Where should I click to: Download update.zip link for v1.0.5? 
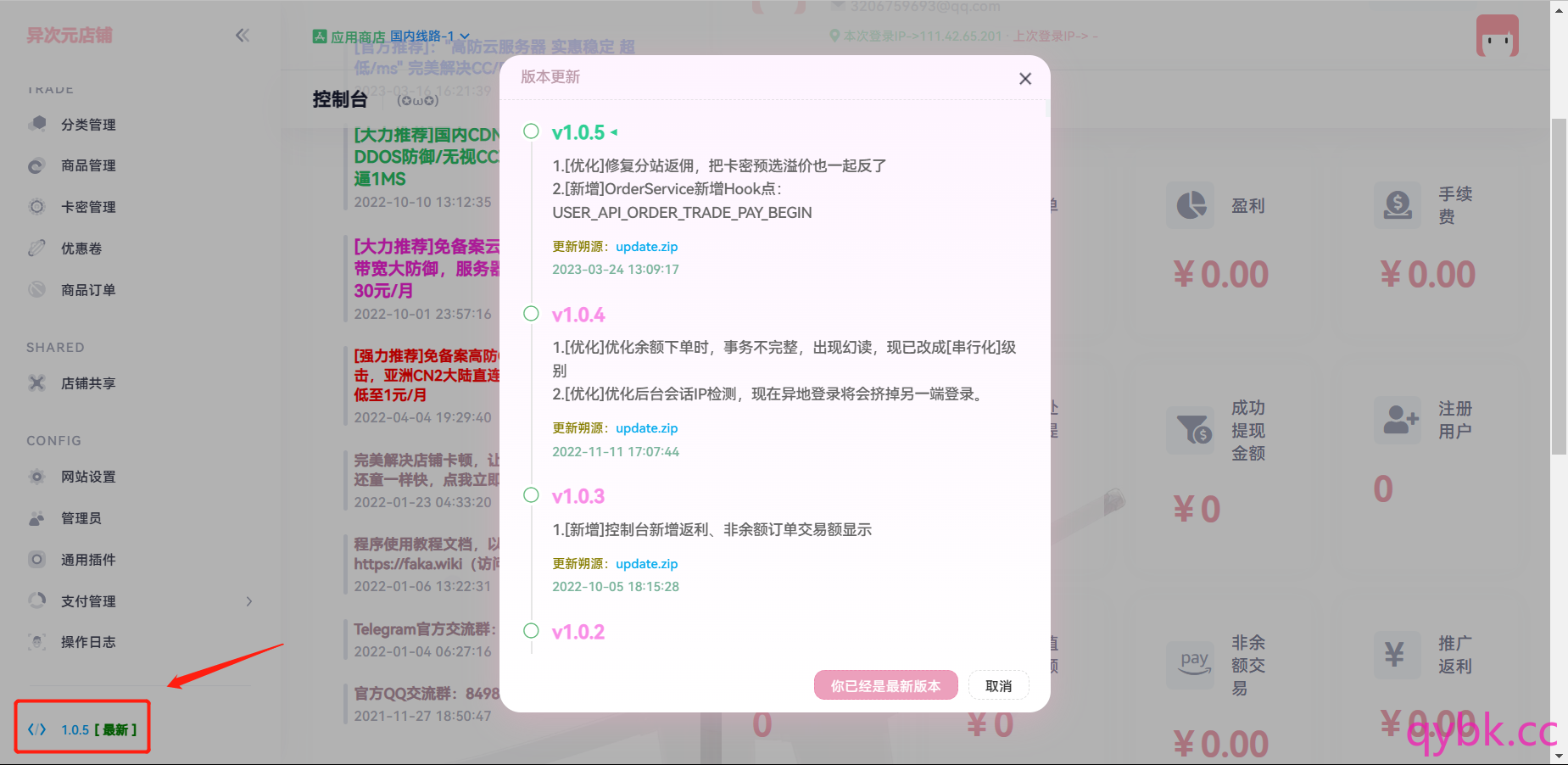646,247
